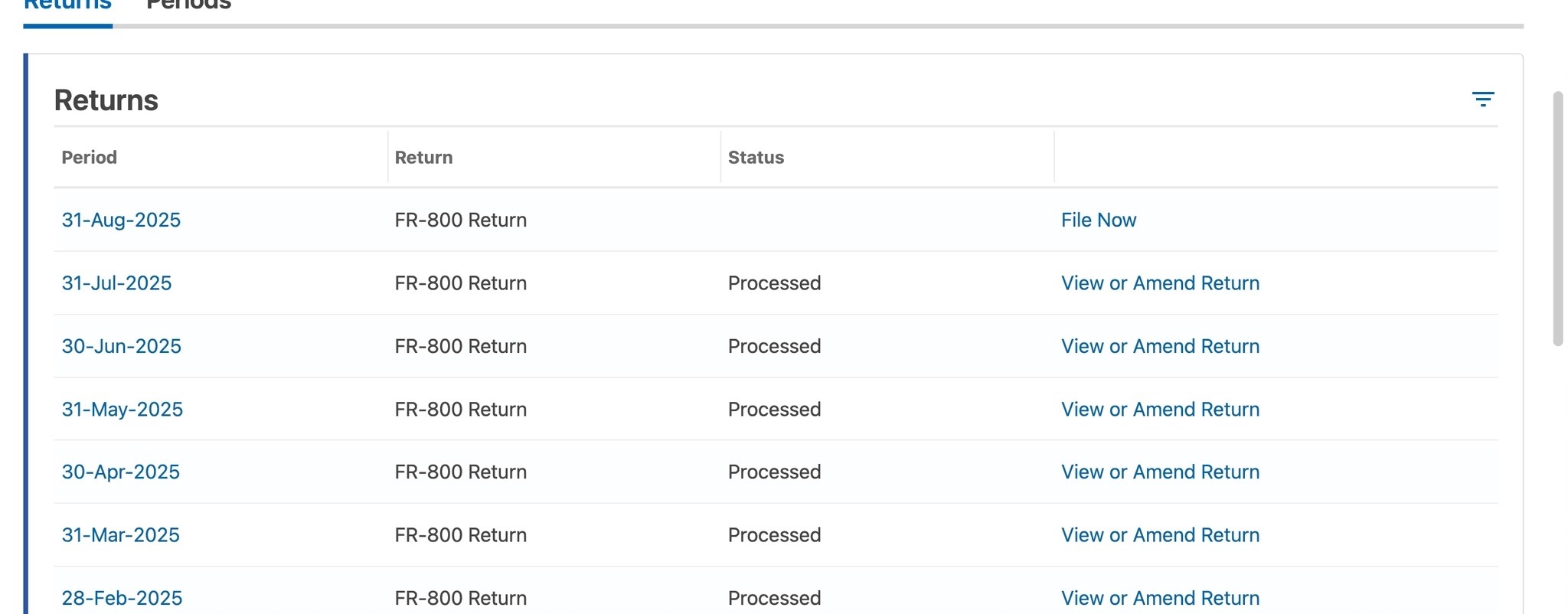
Task: Open the 31-Mar-2025 period link
Action: click(120, 535)
